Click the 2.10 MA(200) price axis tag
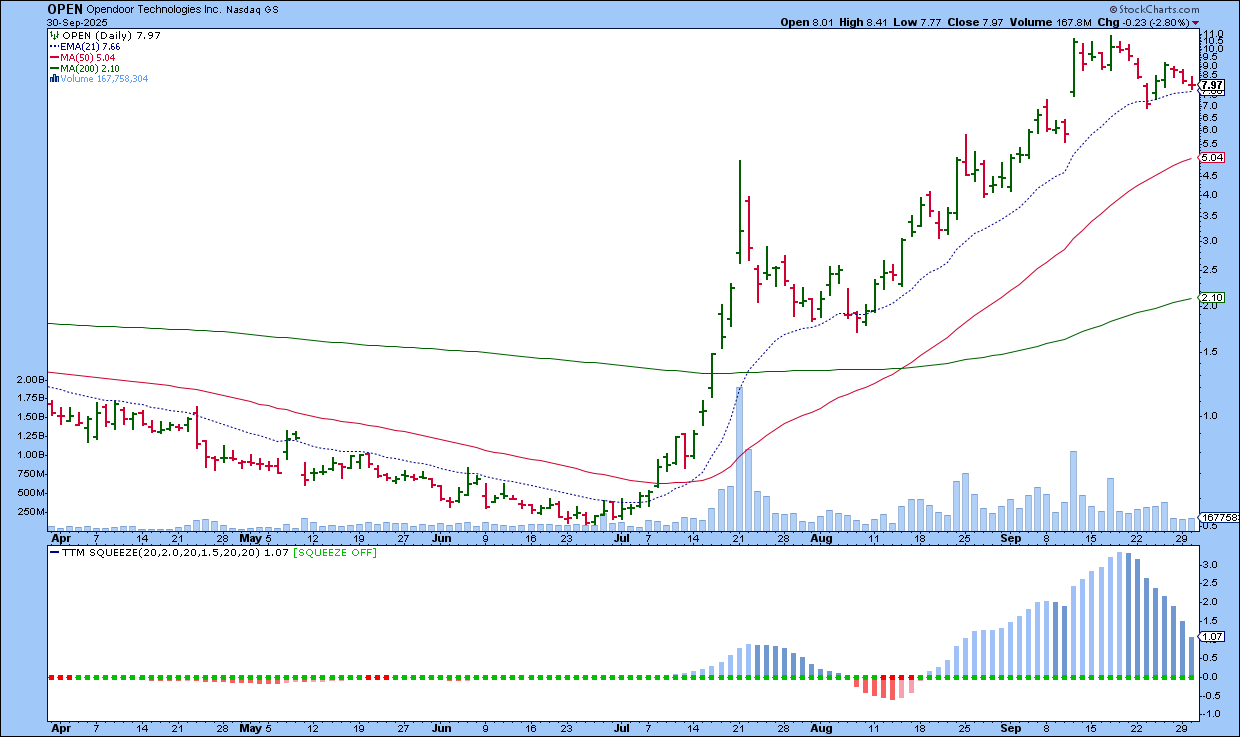 [1211, 298]
